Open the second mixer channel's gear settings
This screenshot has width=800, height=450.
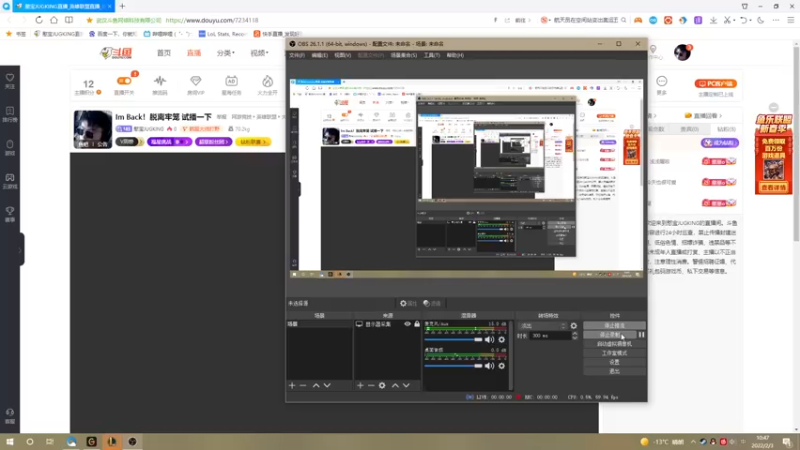point(502,366)
